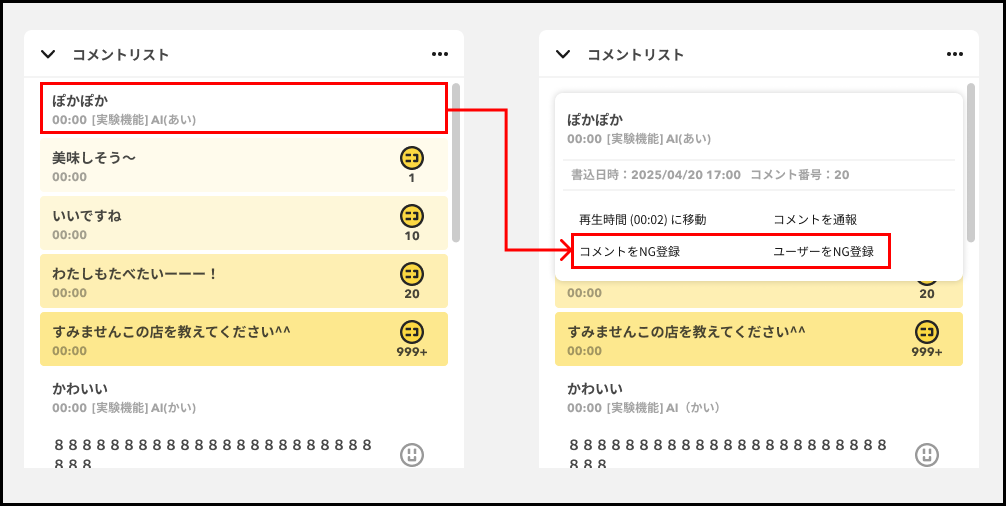
Task: Select 美味しそう〜 comment row
Action: (244, 165)
